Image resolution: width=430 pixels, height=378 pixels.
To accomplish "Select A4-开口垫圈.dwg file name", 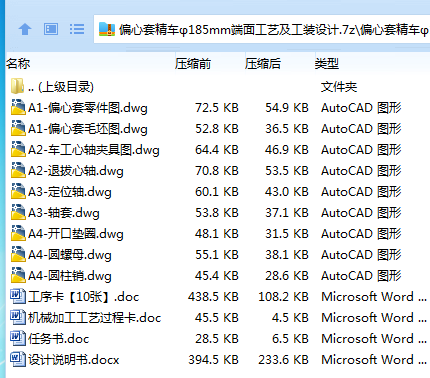I will 76,234.
